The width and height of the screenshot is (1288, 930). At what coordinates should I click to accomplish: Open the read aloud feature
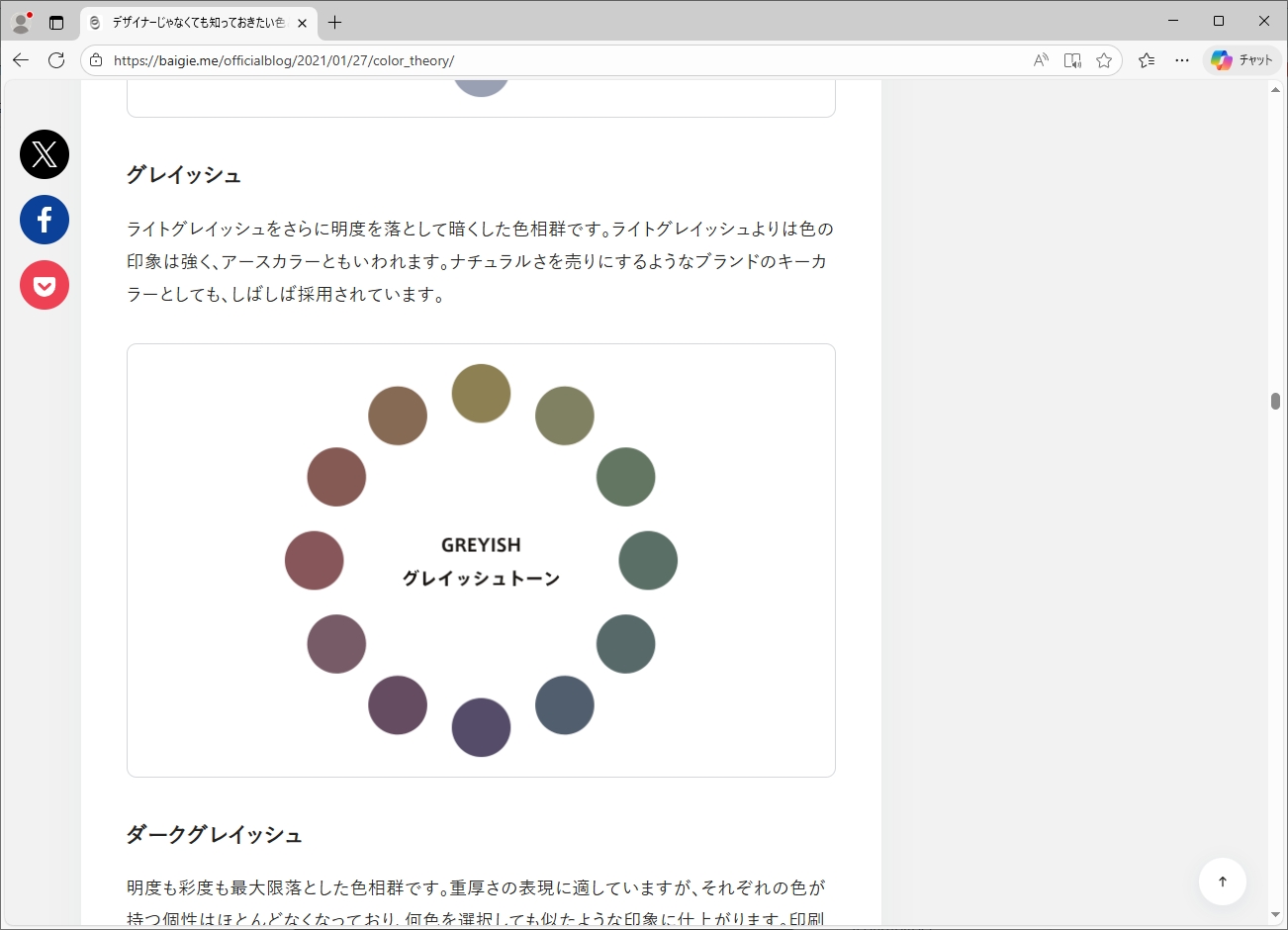click(x=1041, y=60)
